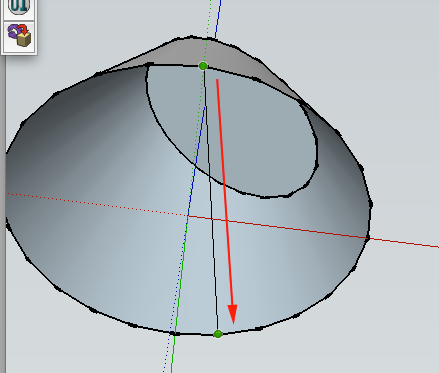This screenshot has width=439, height=373.
Task: Click the solid blue axis above the cone
Action: tap(218, 19)
